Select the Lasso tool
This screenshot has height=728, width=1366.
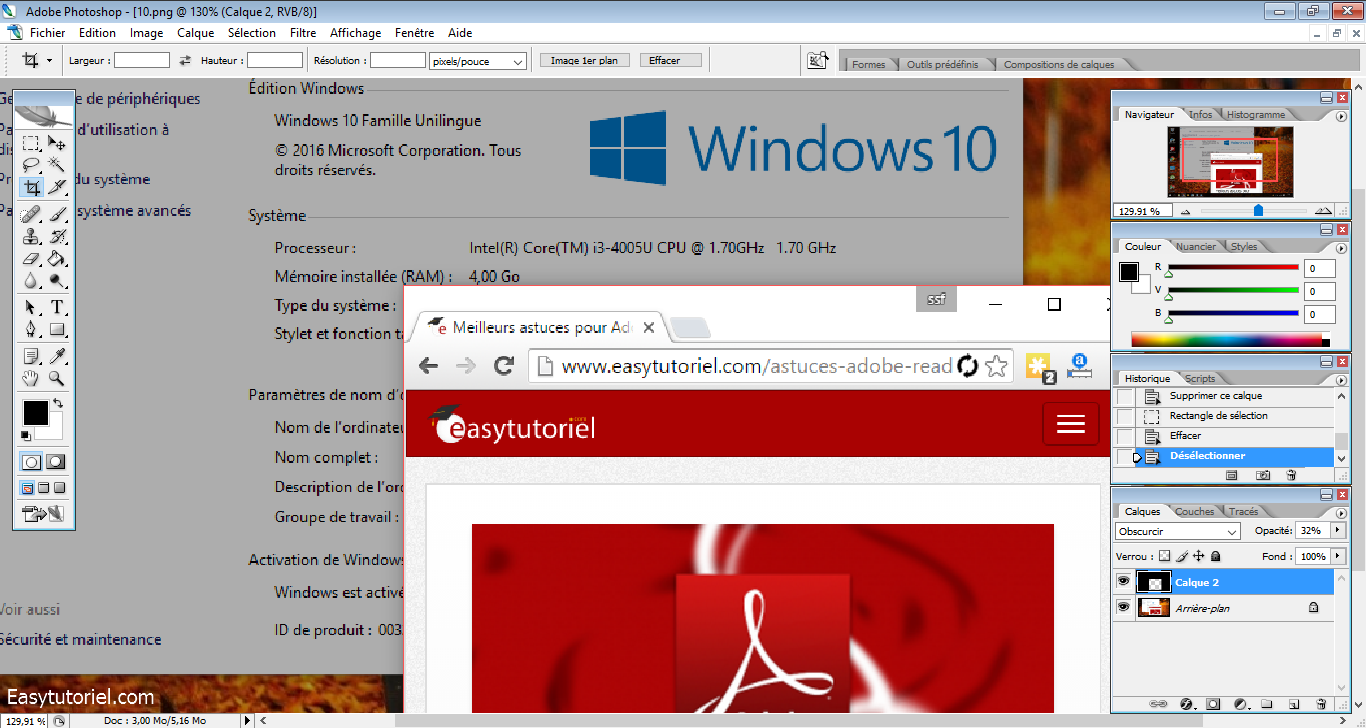32,165
